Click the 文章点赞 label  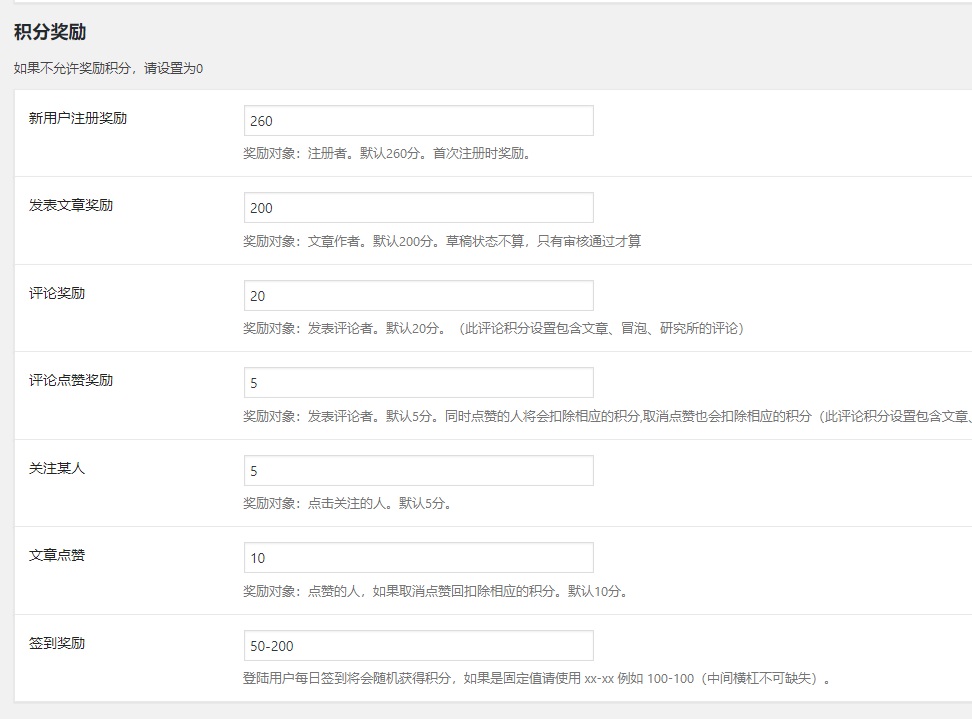click(56, 555)
